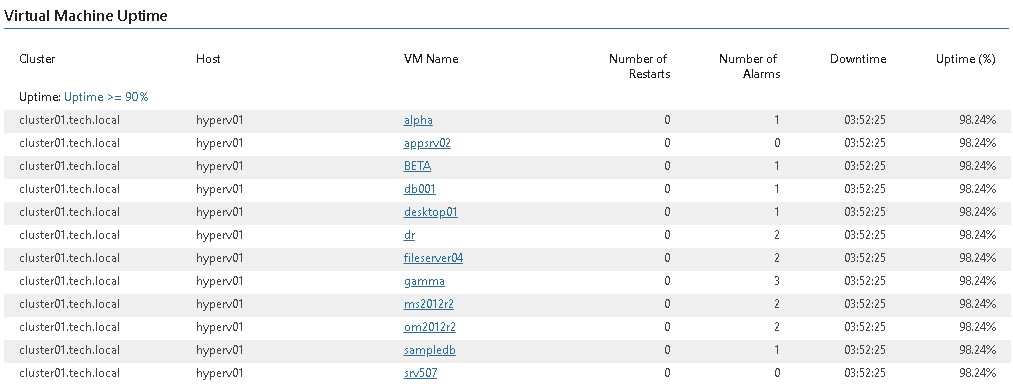Image resolution: width=1013 pixels, height=384 pixels.
Task: Open the om2012r2 VM link
Action: (x=430, y=327)
